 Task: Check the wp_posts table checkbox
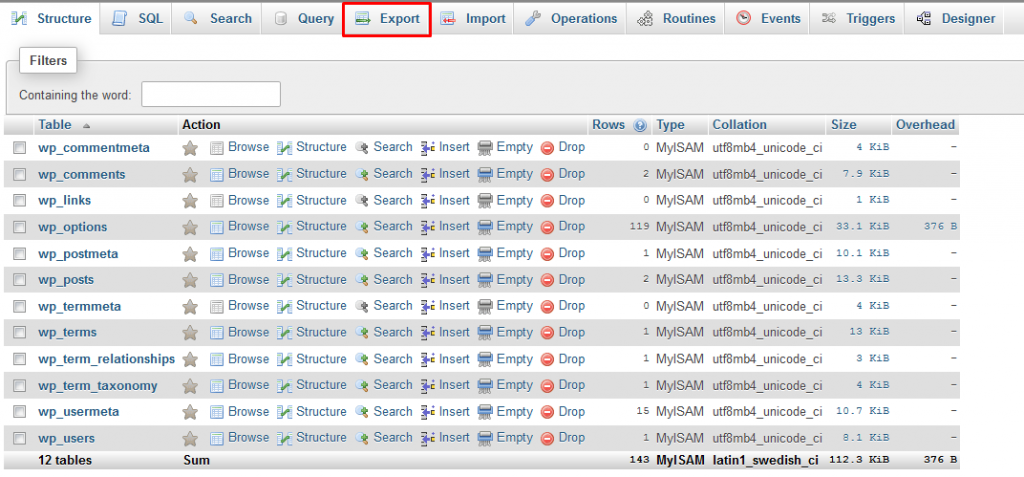coord(20,280)
